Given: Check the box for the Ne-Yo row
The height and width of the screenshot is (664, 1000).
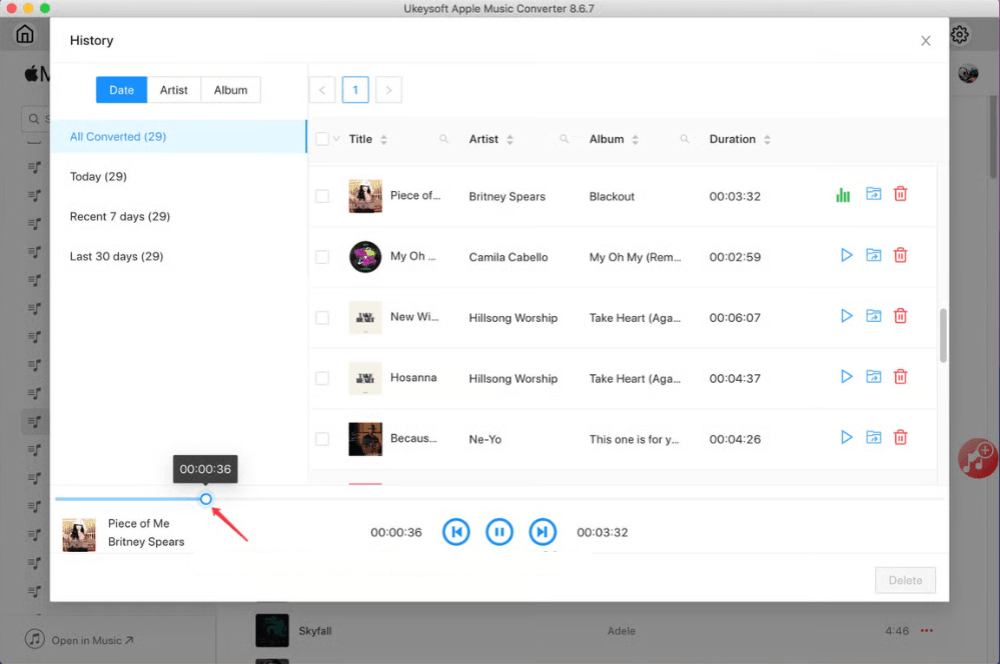Looking at the screenshot, I should (322, 439).
